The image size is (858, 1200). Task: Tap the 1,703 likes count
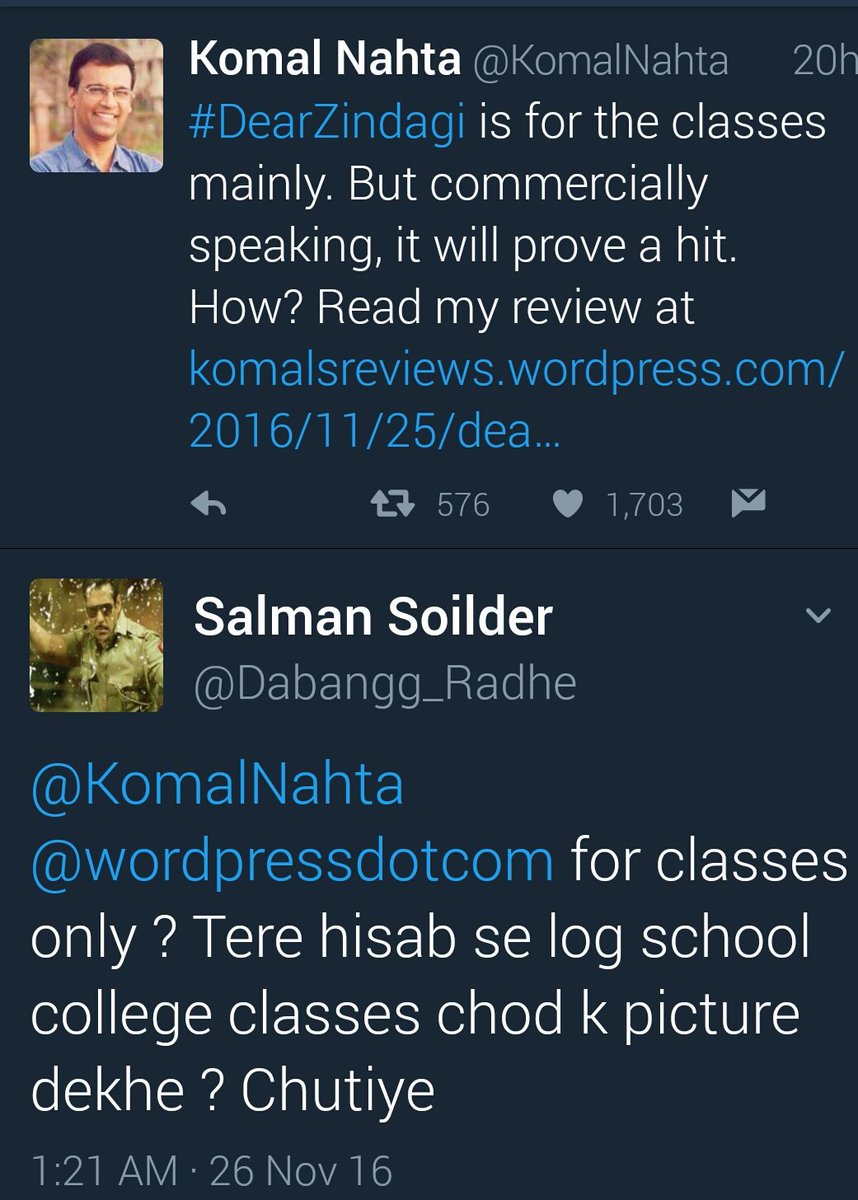[x=644, y=505]
